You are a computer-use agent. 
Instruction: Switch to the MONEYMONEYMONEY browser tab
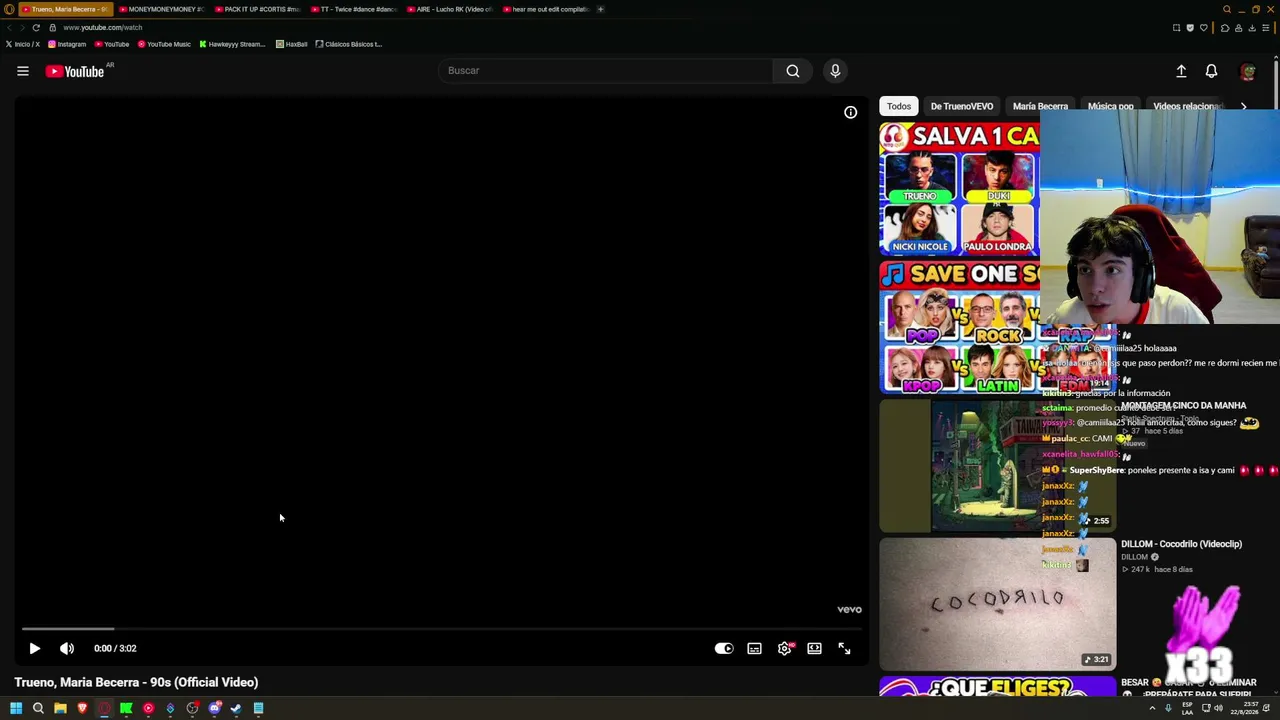click(x=161, y=9)
